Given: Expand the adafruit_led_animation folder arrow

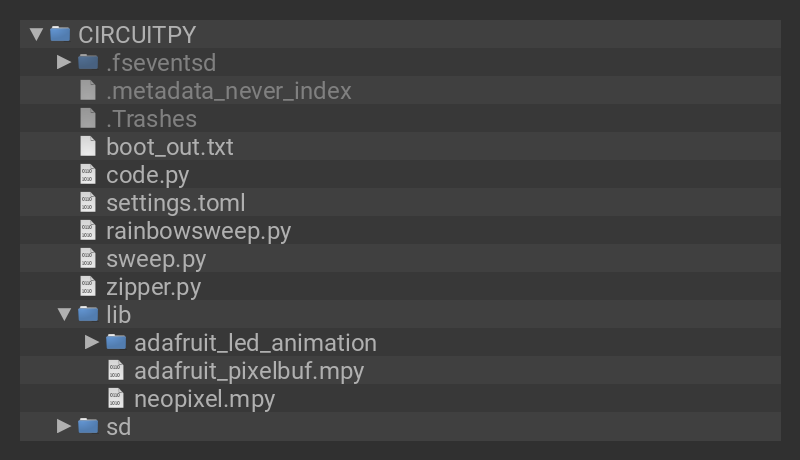Looking at the screenshot, I should (x=92, y=343).
